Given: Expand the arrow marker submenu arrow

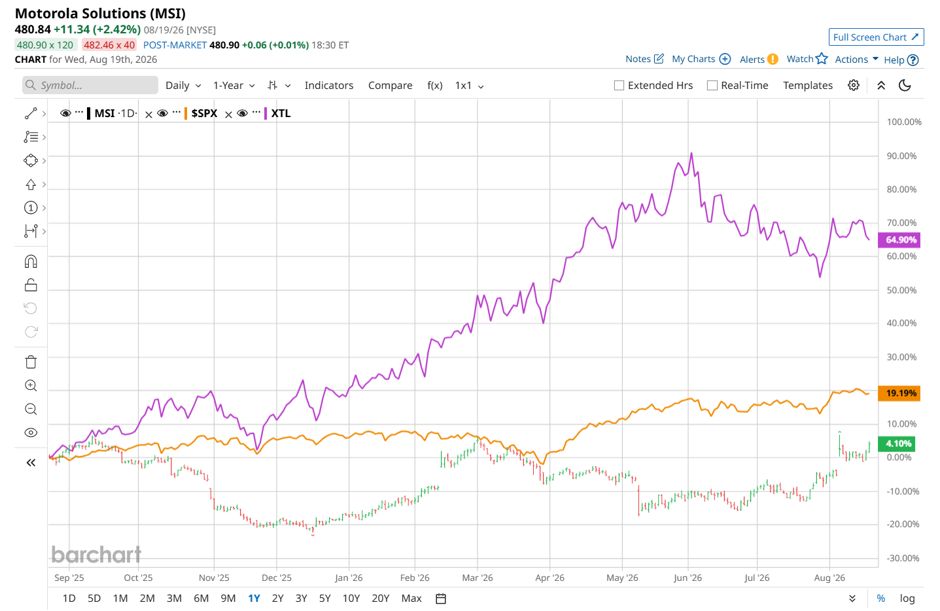Looking at the screenshot, I should click(44, 185).
